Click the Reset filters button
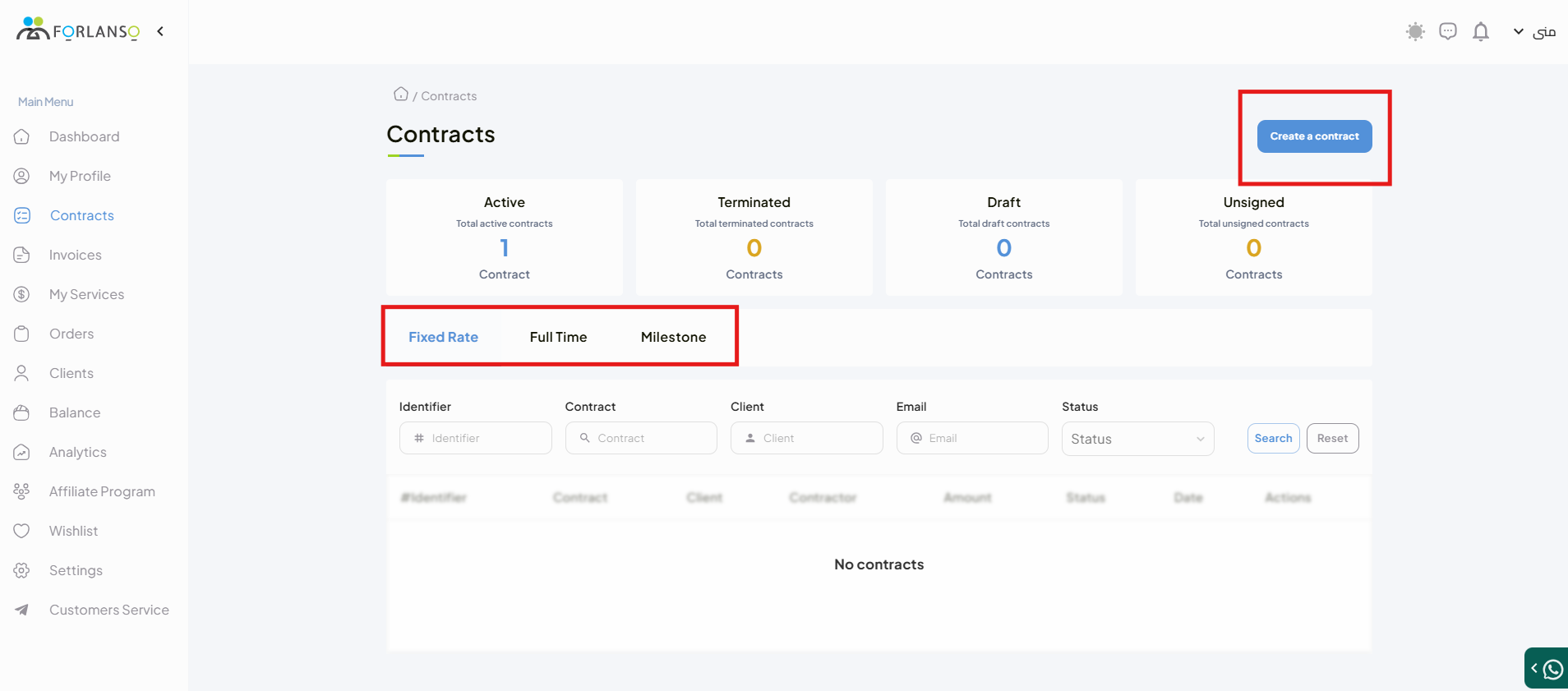 pyautogui.click(x=1332, y=438)
